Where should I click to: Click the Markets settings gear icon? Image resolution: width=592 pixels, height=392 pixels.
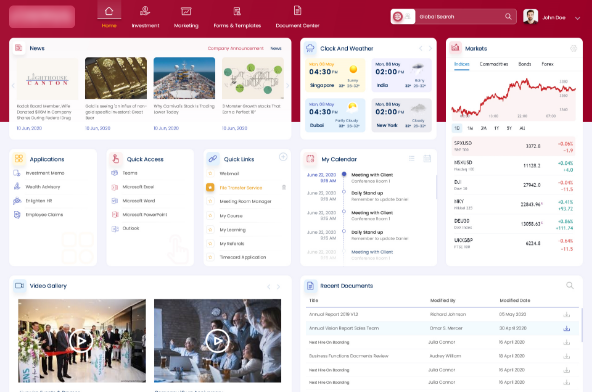(574, 48)
